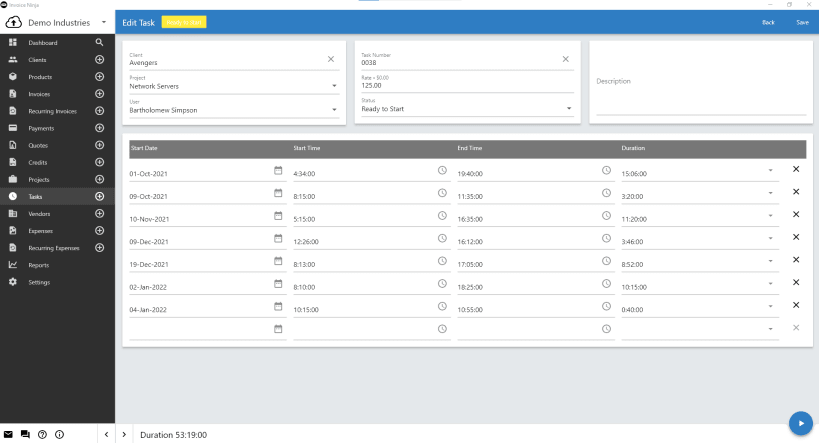Edit the Rate field 125.00
This screenshot has height=443, width=819.
coord(467,83)
